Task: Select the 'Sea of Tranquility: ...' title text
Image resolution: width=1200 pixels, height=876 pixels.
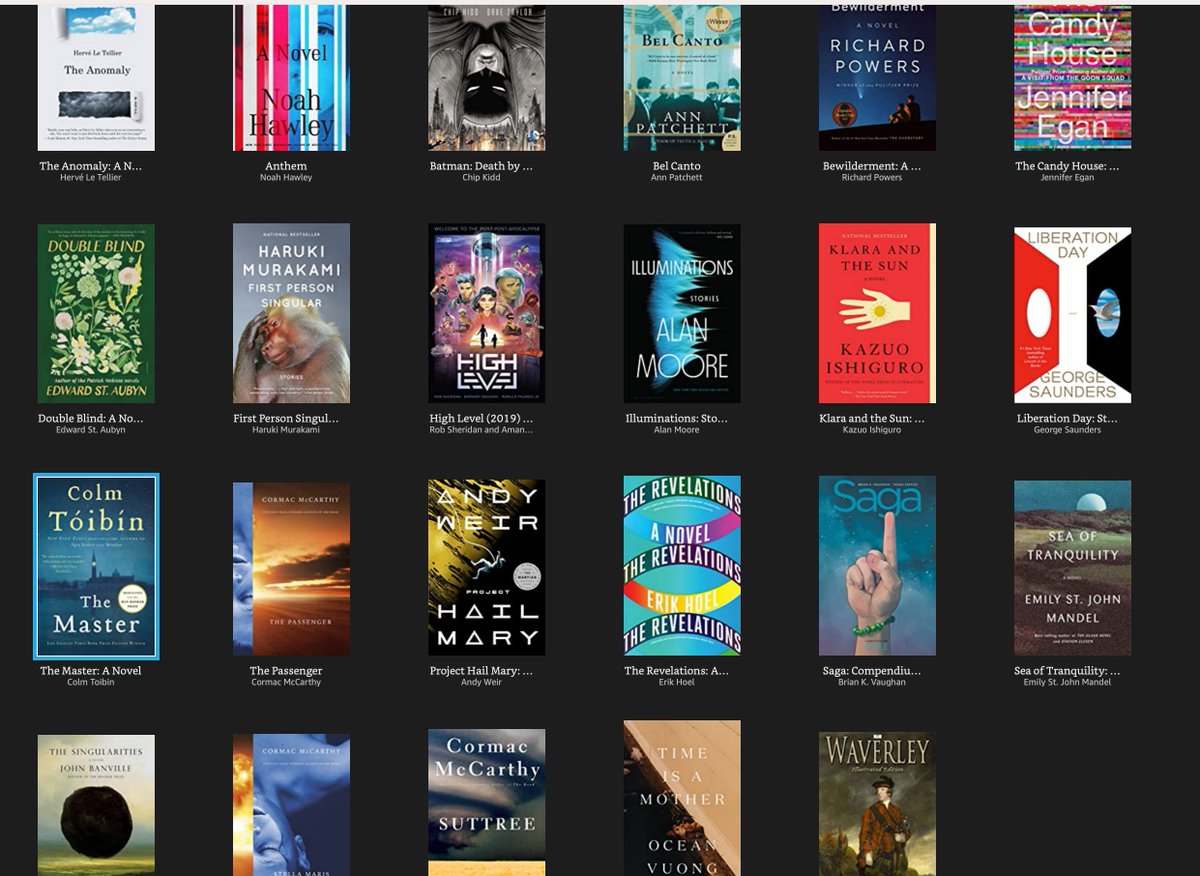Action: [x=1067, y=671]
